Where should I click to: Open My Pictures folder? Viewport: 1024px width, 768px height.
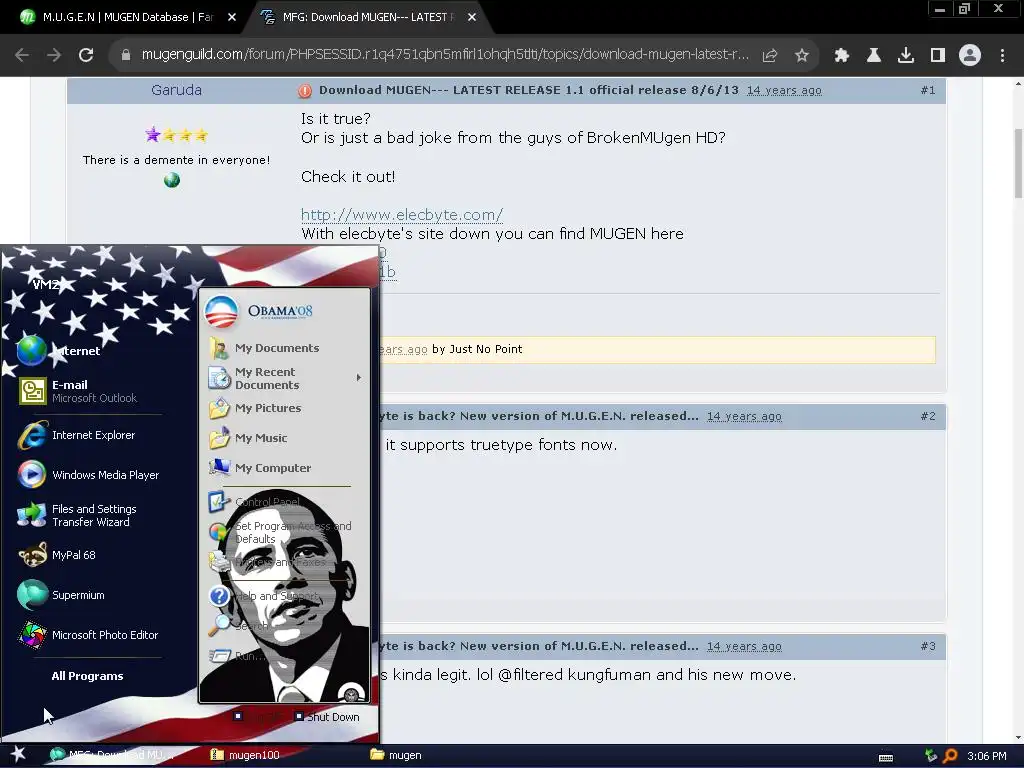(x=255, y=408)
